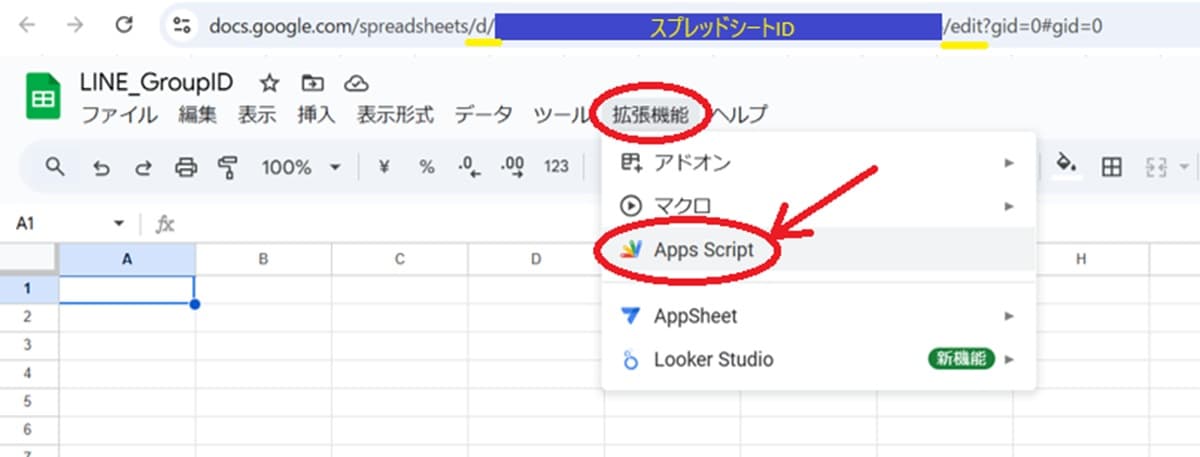The image size is (1200, 457).
Task: Open the 拡張機能 menu
Action: [650, 114]
